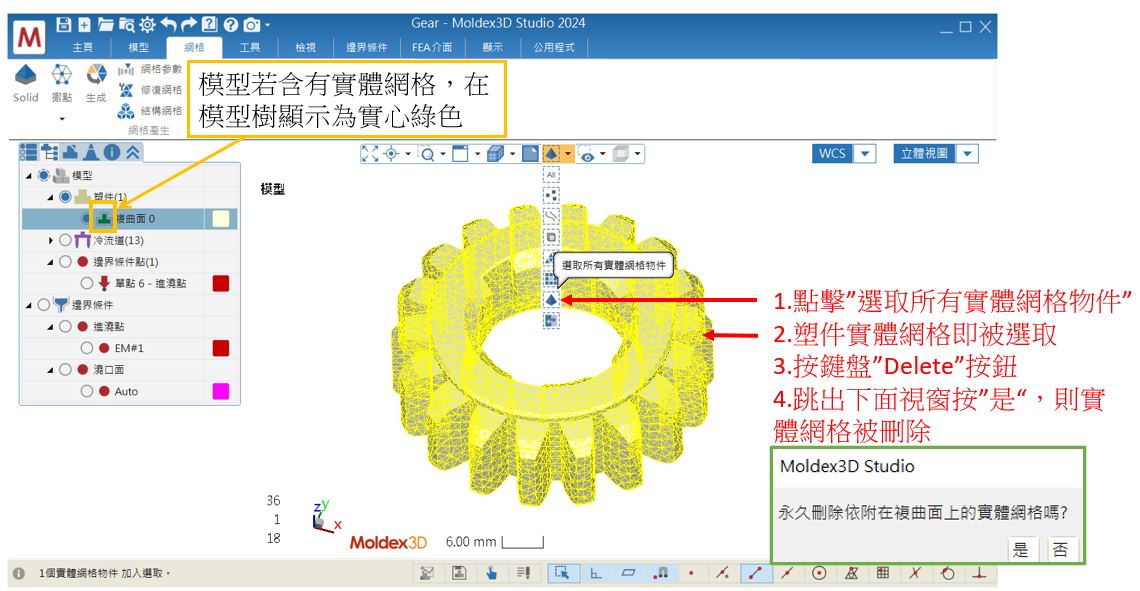
Task: Toggle the Auto visibility radio
Action: pyautogui.click(x=87, y=391)
